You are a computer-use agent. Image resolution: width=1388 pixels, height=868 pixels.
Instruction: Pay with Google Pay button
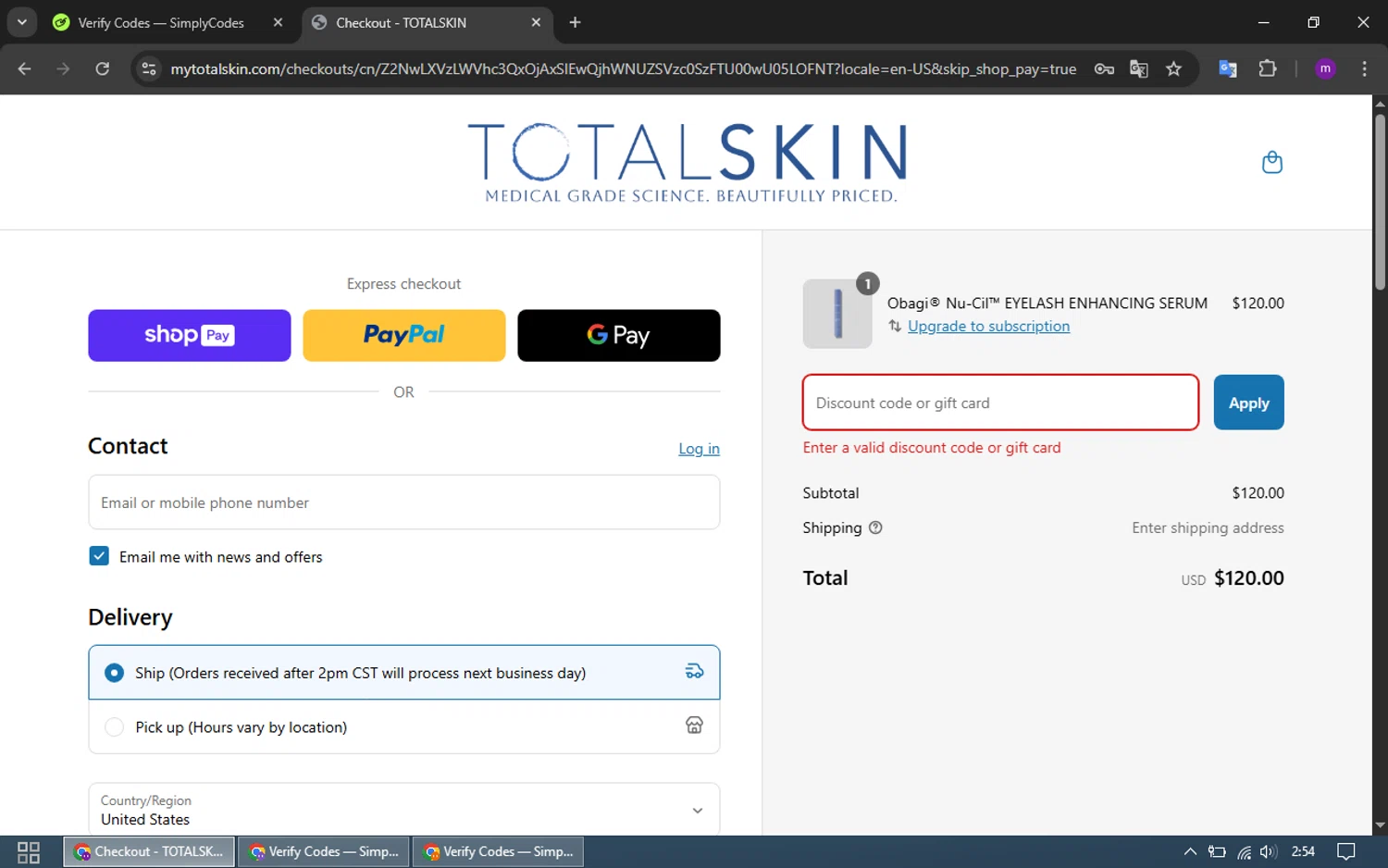619,335
